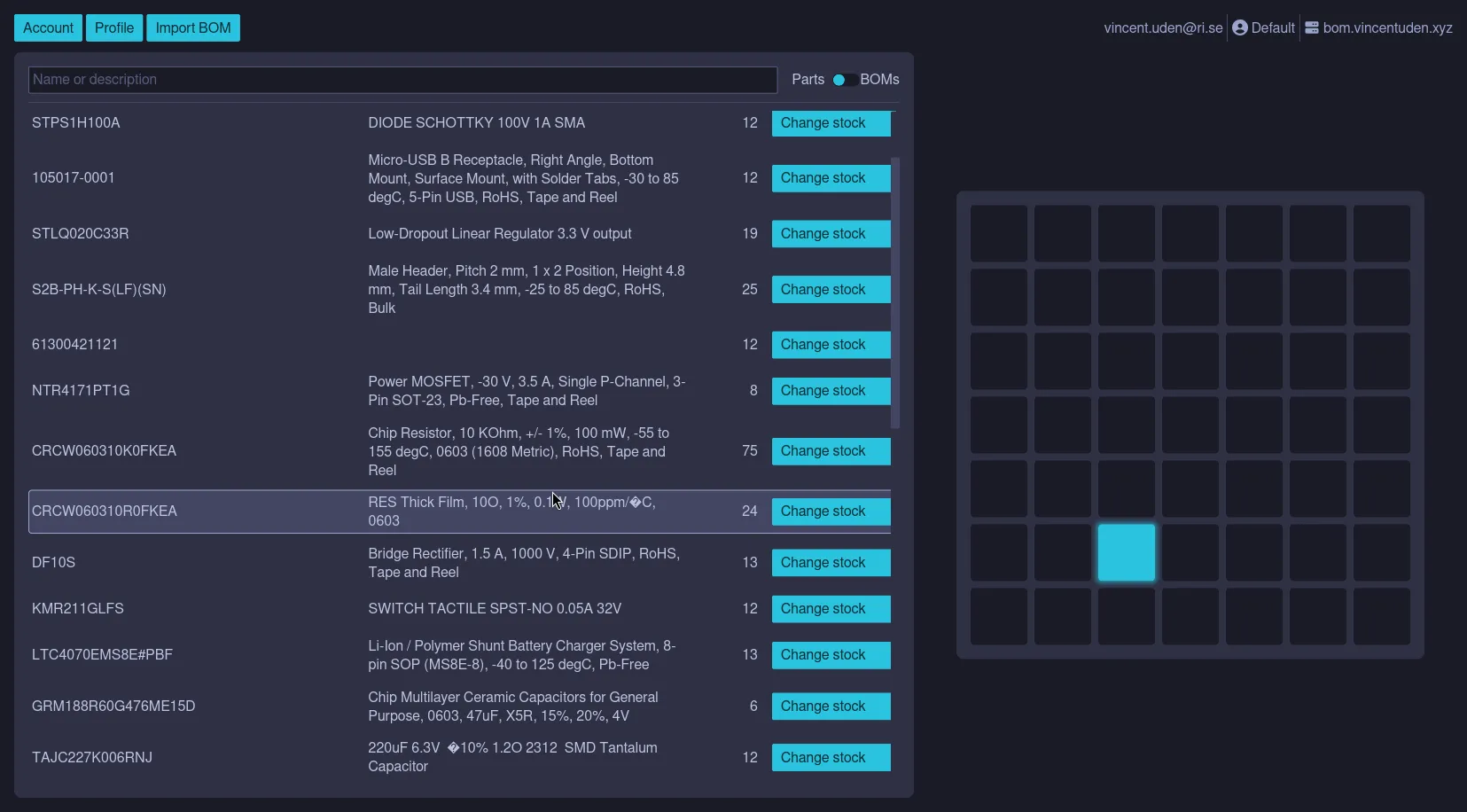Change stock for the DF10S bridge rectifier
The height and width of the screenshot is (812, 1467).
(831, 562)
